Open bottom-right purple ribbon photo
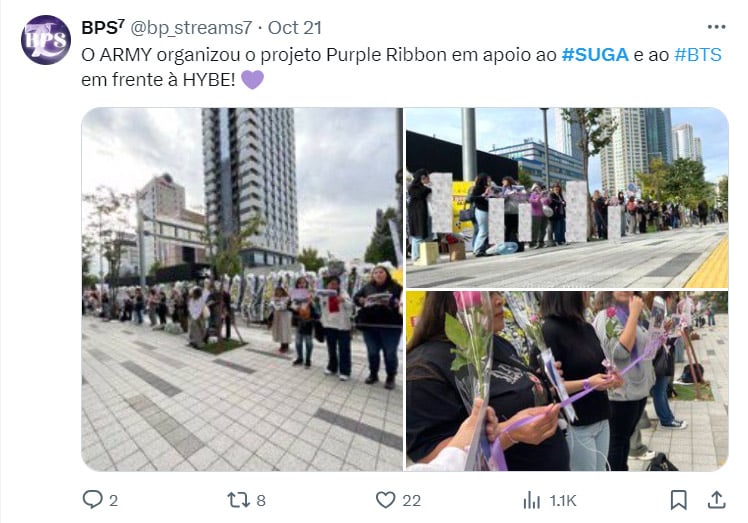The height and width of the screenshot is (523, 748). 567,381
